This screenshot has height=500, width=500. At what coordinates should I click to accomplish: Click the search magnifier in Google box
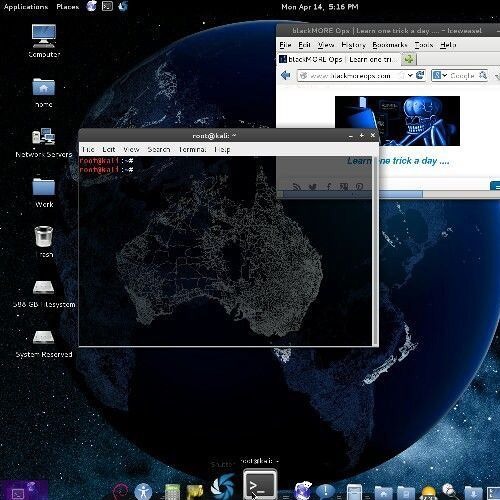click(x=482, y=75)
